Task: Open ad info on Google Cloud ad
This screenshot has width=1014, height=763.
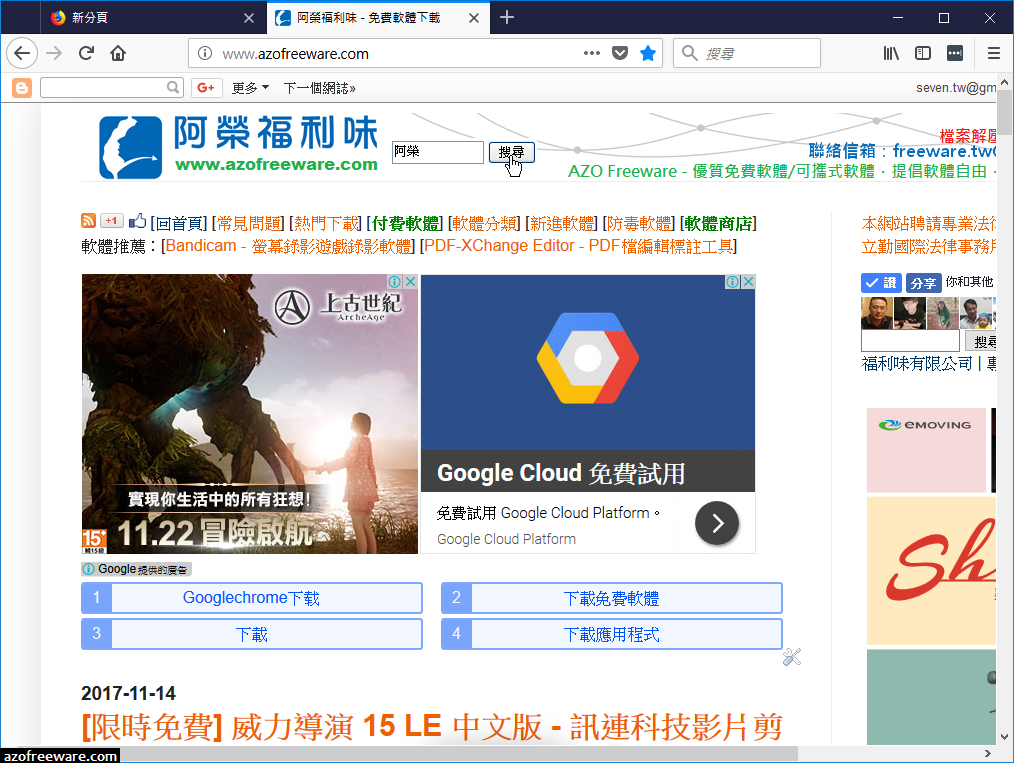Action: [x=733, y=282]
